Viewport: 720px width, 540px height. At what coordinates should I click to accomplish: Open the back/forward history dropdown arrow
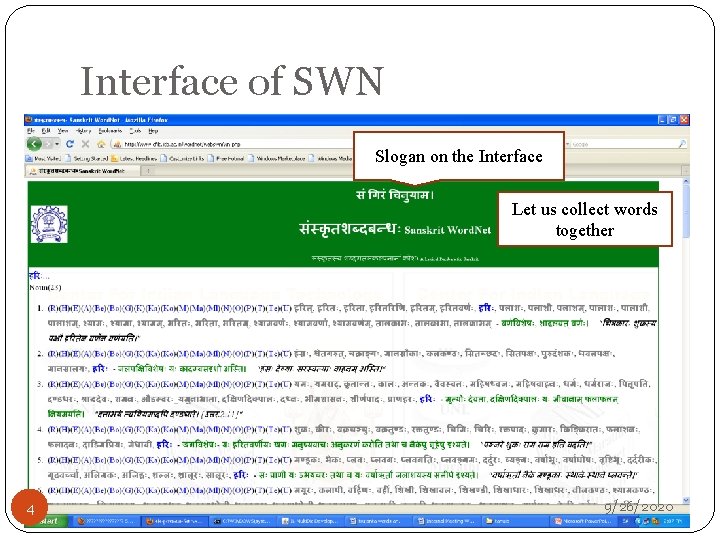coord(57,144)
